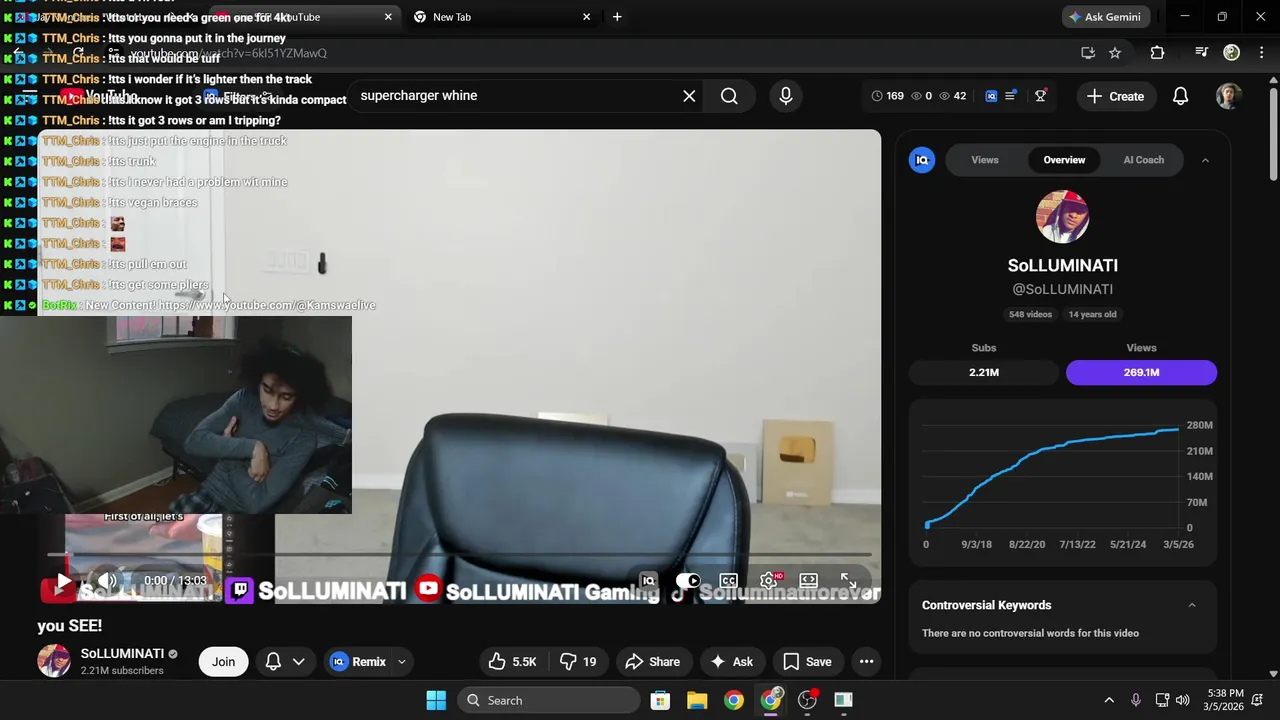Click the SoLLUMINATI avatar in the side panel

[x=1062, y=216]
